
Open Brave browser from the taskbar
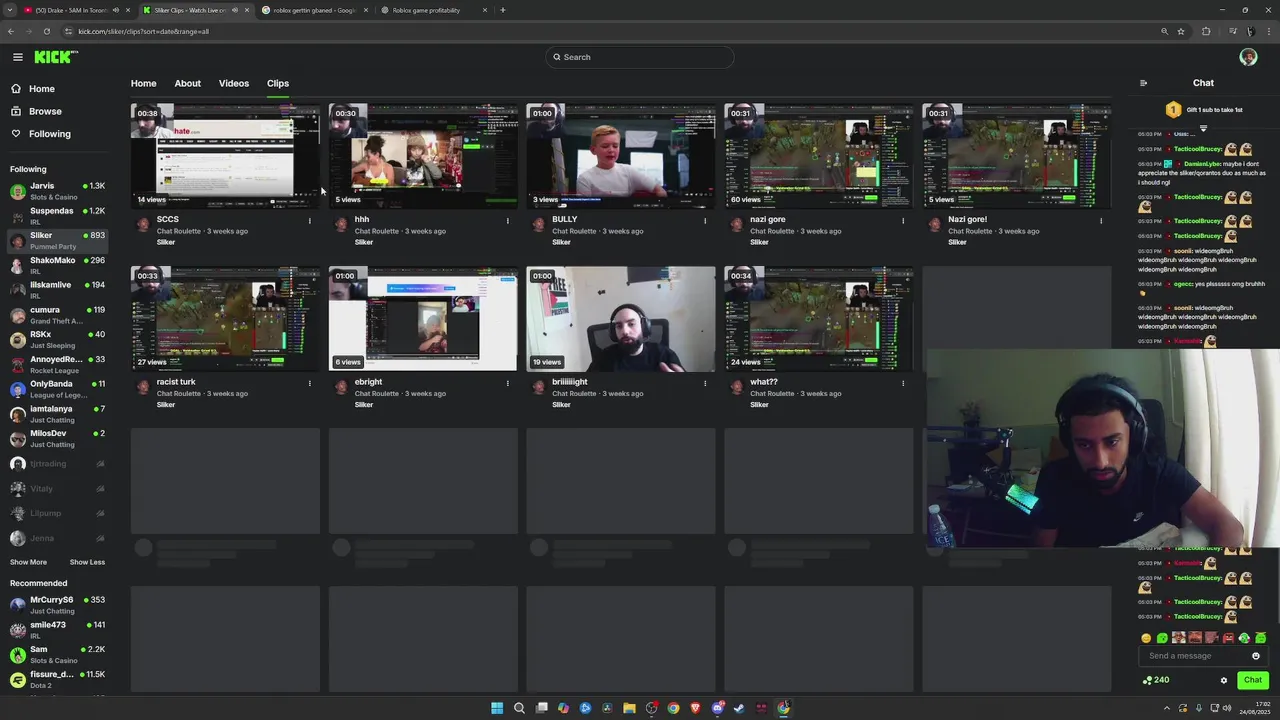(695, 708)
